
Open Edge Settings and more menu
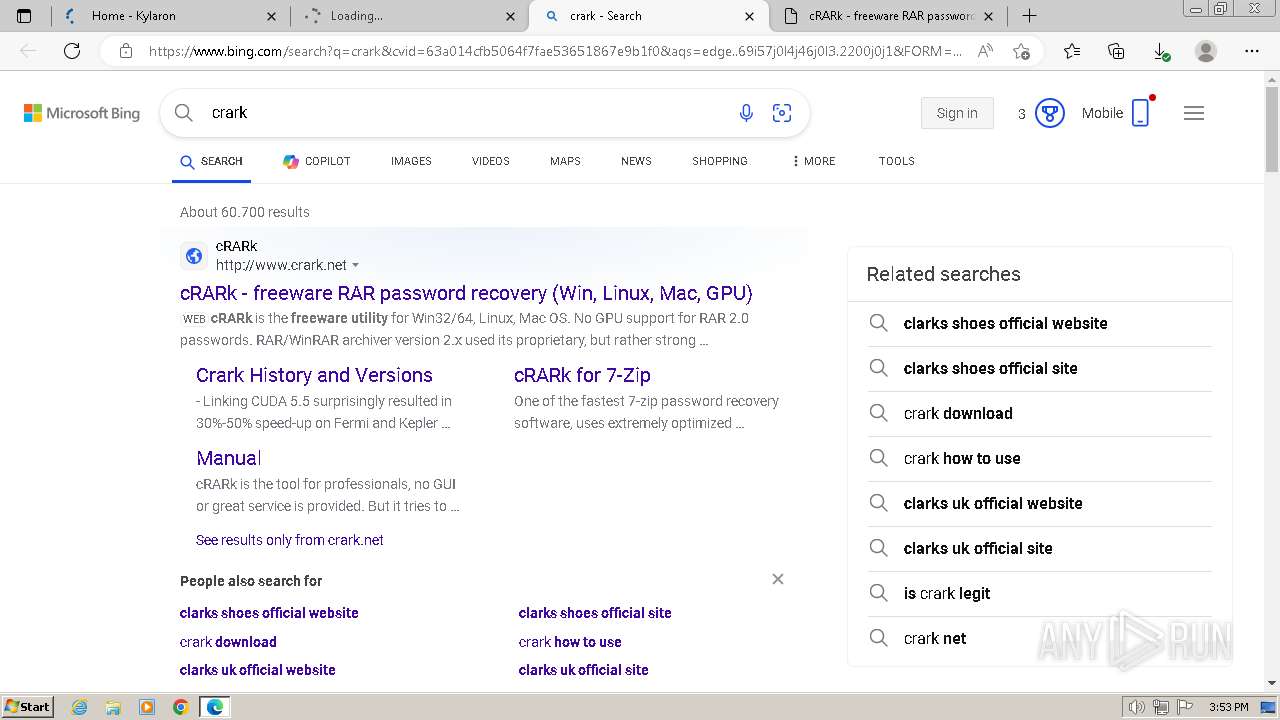click(x=1251, y=51)
